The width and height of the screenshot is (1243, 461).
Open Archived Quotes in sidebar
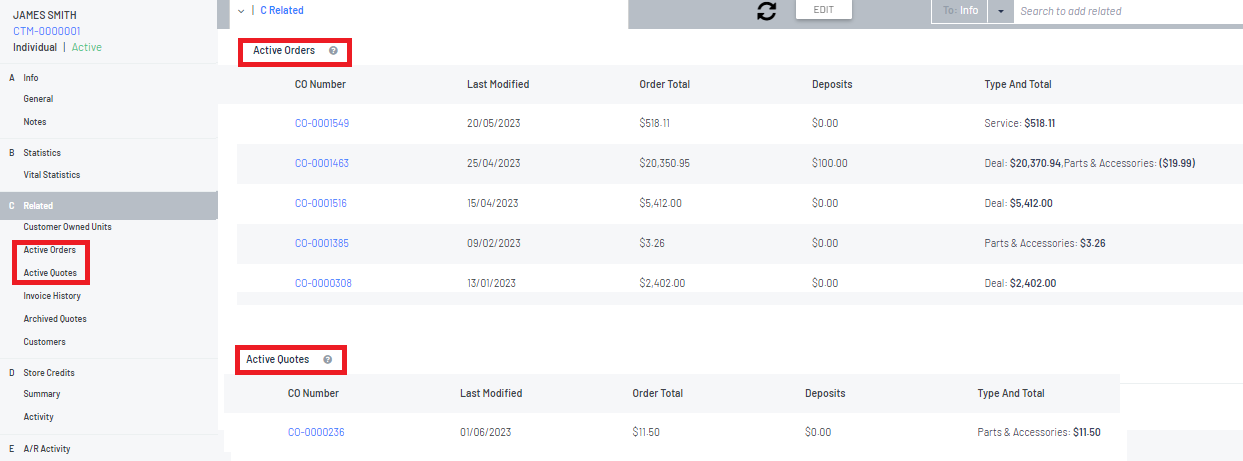55,319
